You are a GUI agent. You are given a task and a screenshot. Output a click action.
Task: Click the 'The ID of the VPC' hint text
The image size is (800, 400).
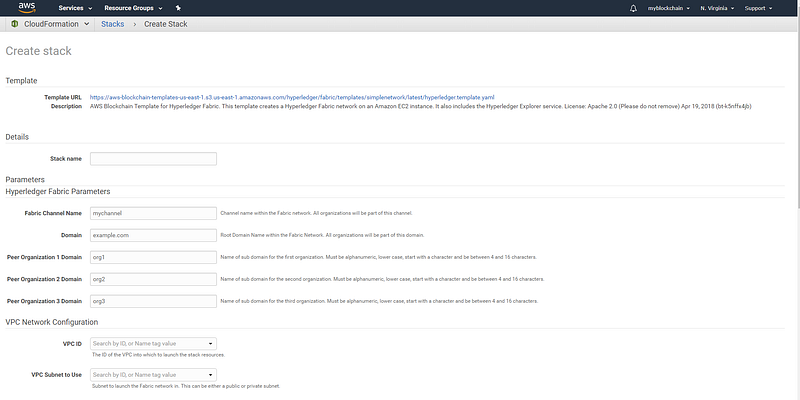pyautogui.click(x=159, y=355)
